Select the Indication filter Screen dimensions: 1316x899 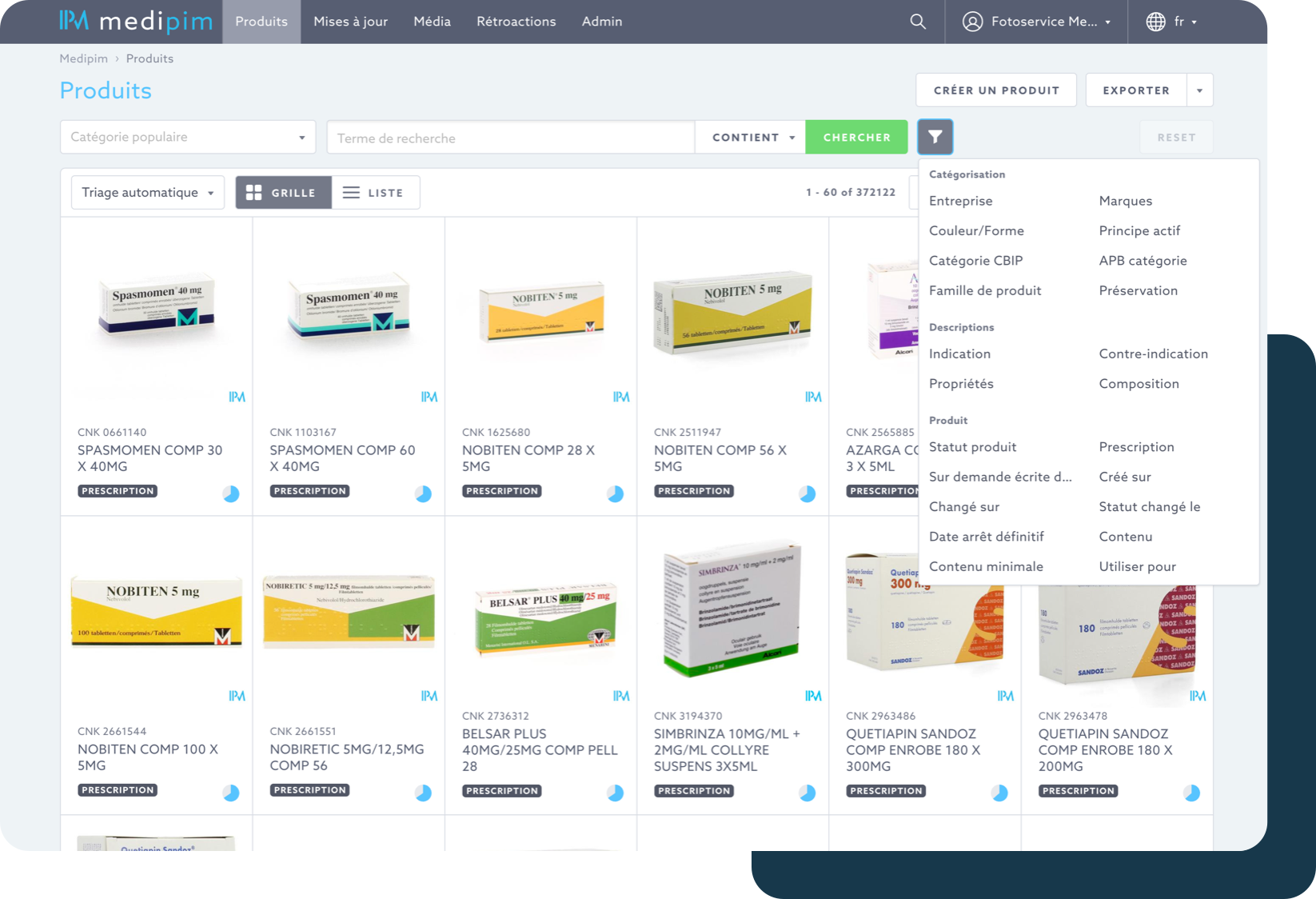click(959, 354)
